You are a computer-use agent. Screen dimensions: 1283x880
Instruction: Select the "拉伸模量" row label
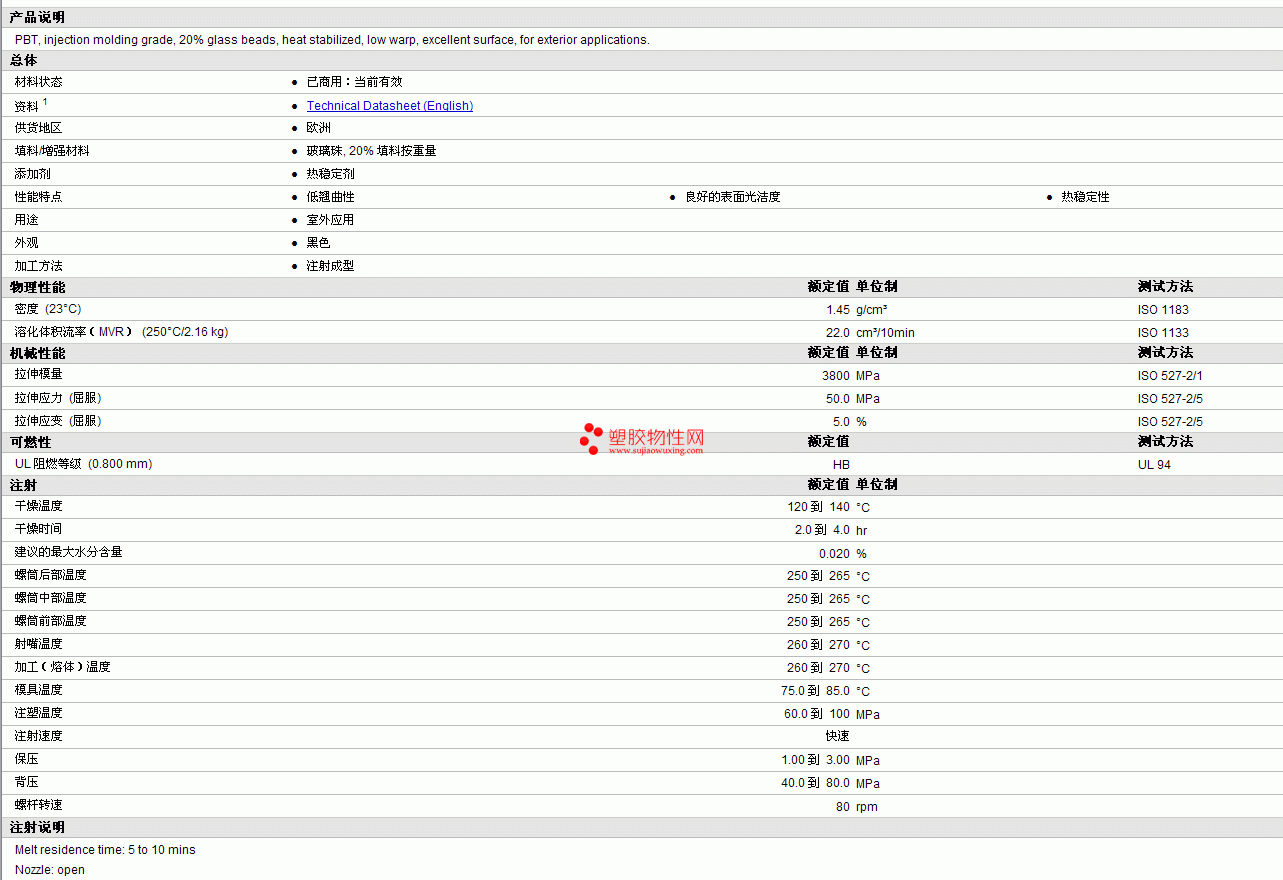coord(38,374)
